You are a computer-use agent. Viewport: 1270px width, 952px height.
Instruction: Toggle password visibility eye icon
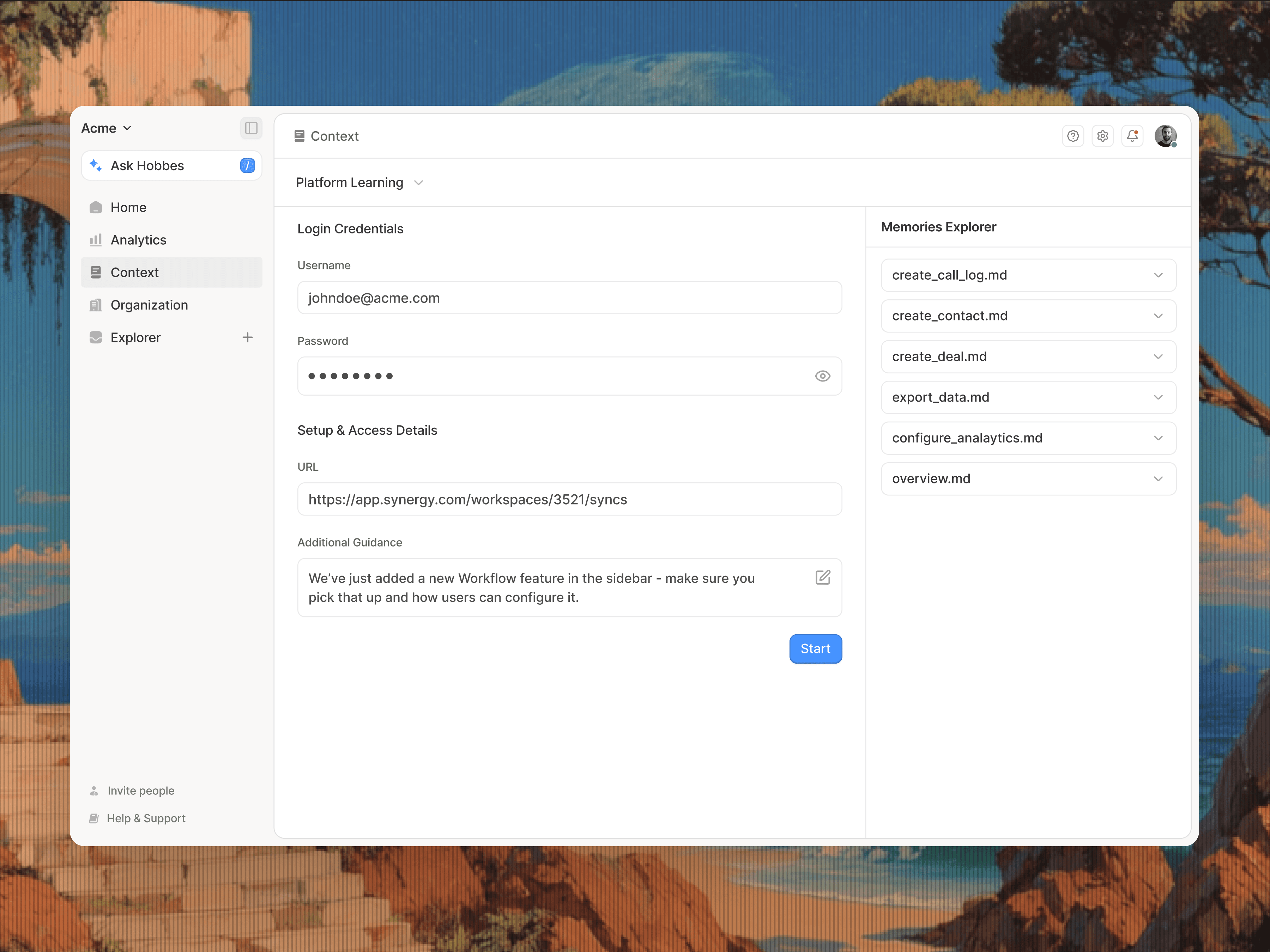point(822,376)
